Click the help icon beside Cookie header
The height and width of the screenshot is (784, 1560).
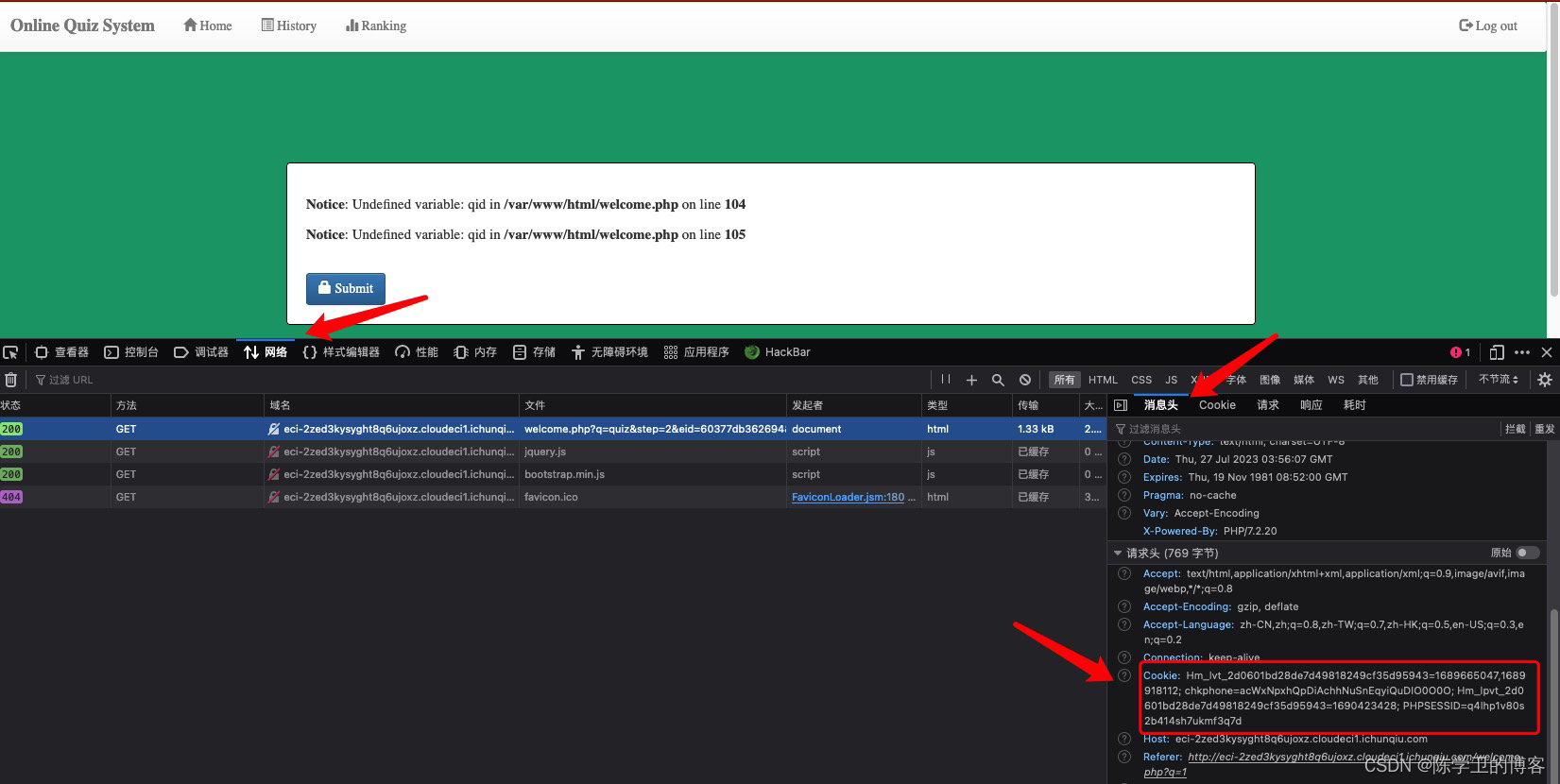(x=1124, y=675)
